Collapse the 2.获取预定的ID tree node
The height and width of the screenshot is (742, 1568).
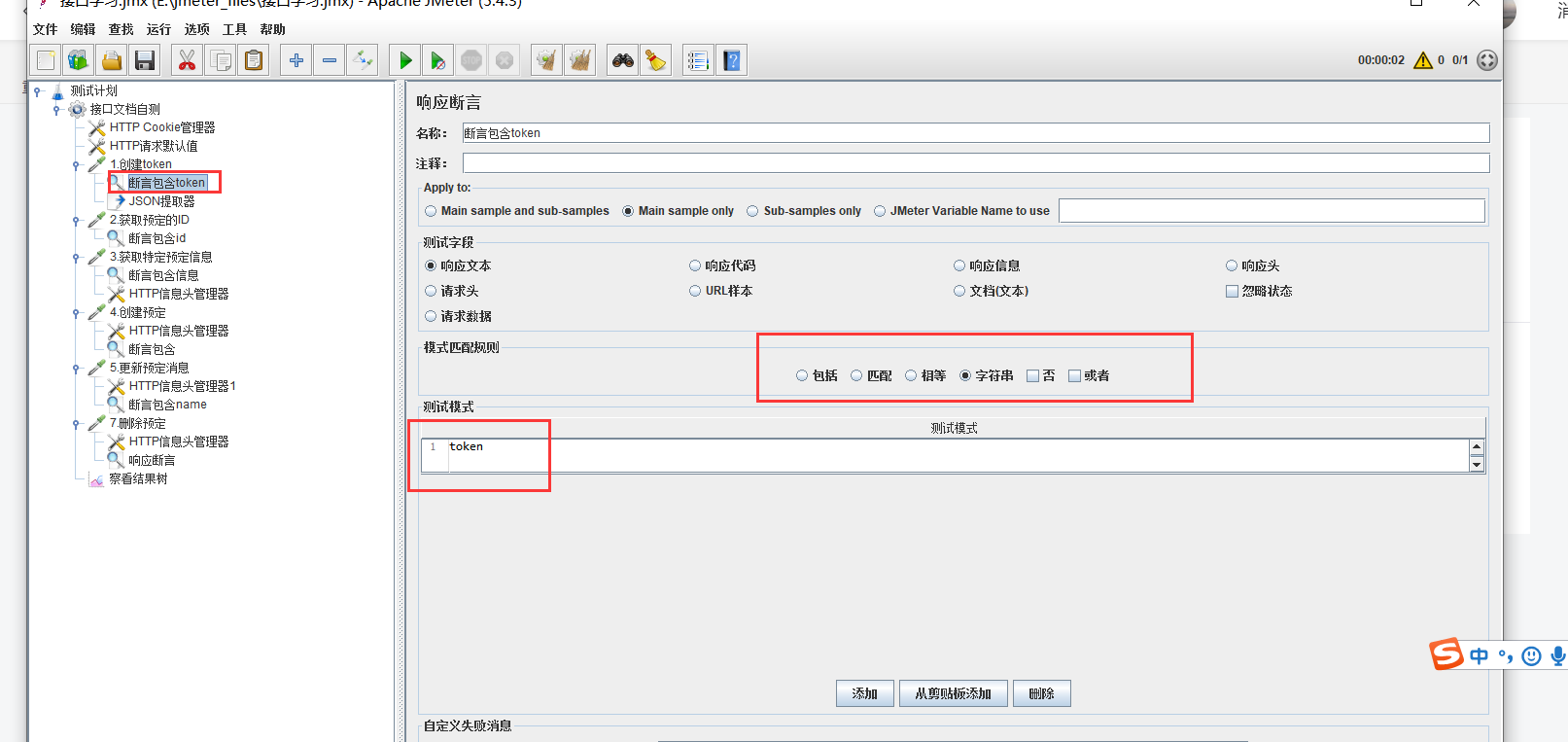click(x=76, y=221)
